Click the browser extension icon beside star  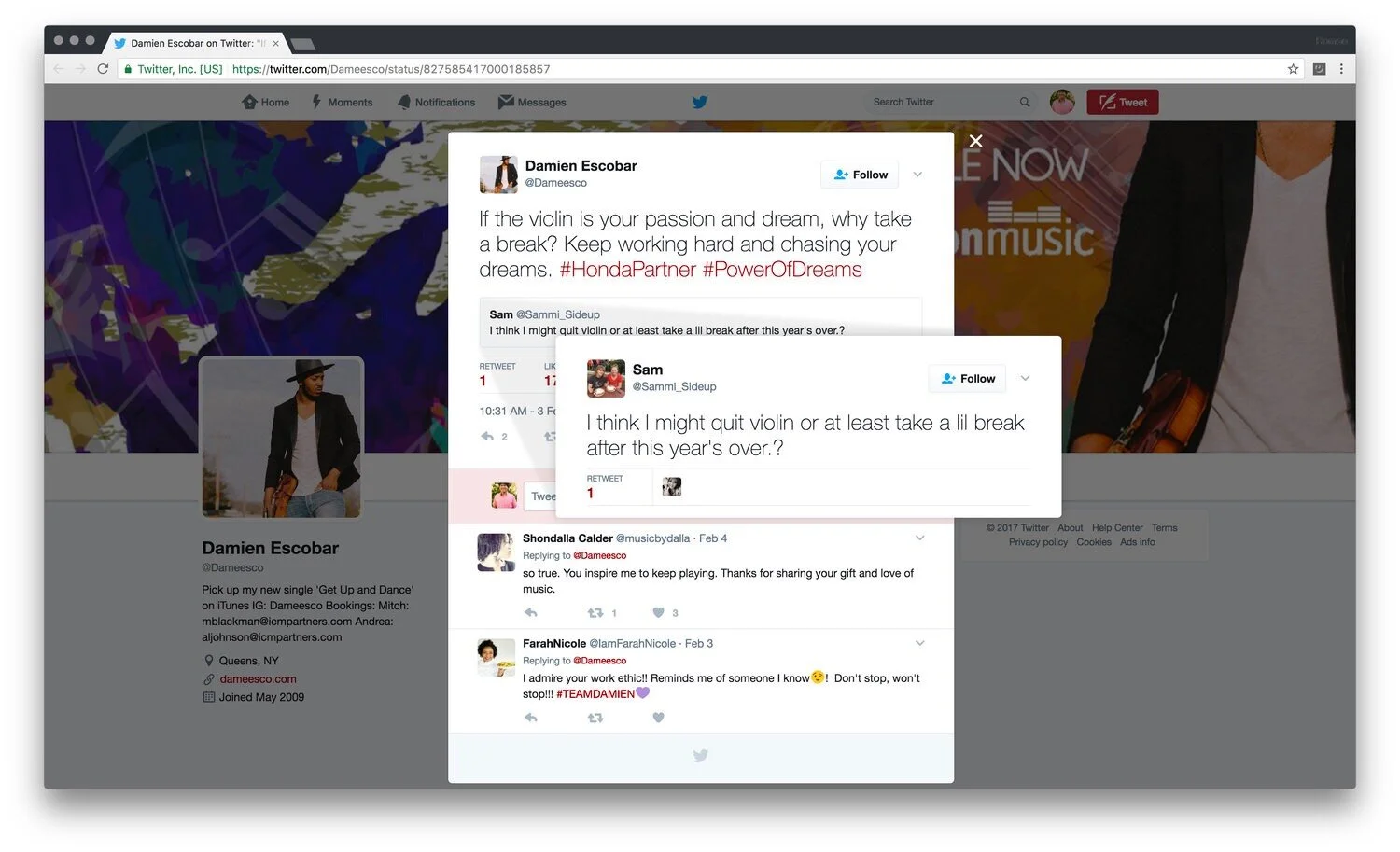[1319, 69]
